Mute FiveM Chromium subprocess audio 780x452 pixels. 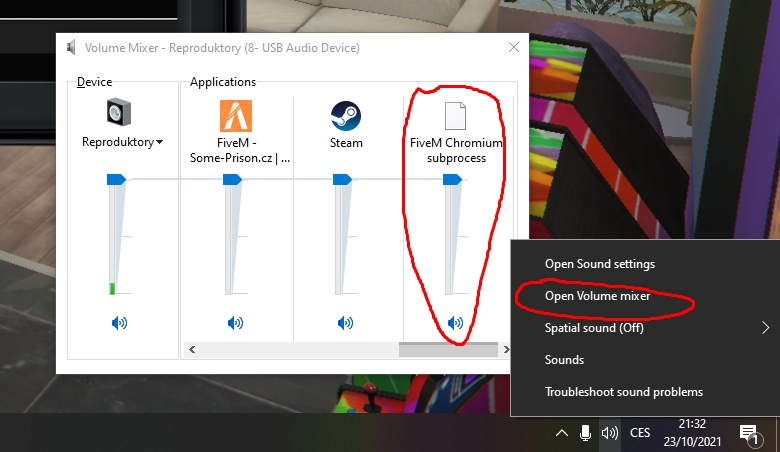point(456,323)
